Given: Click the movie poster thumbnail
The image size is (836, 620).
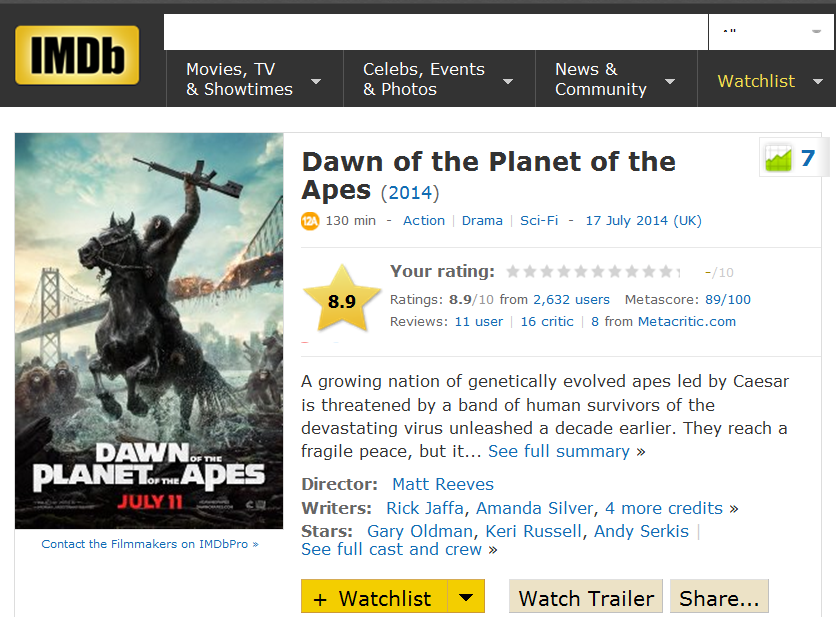Looking at the screenshot, I should click(x=149, y=330).
